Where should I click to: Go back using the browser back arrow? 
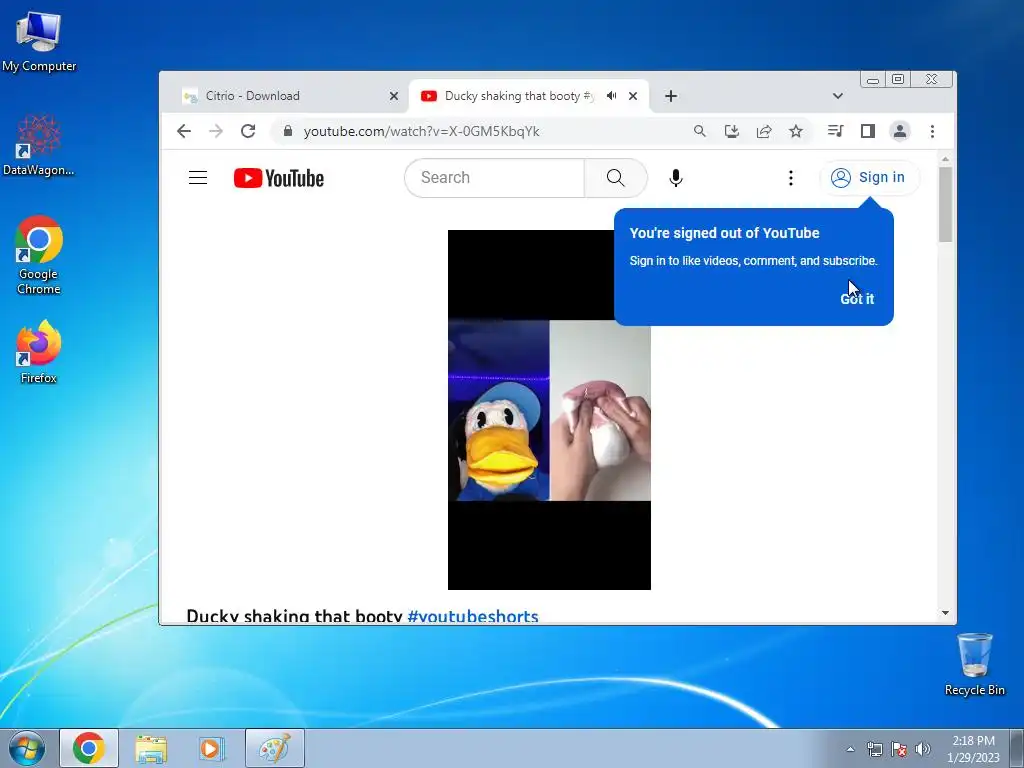point(184,131)
